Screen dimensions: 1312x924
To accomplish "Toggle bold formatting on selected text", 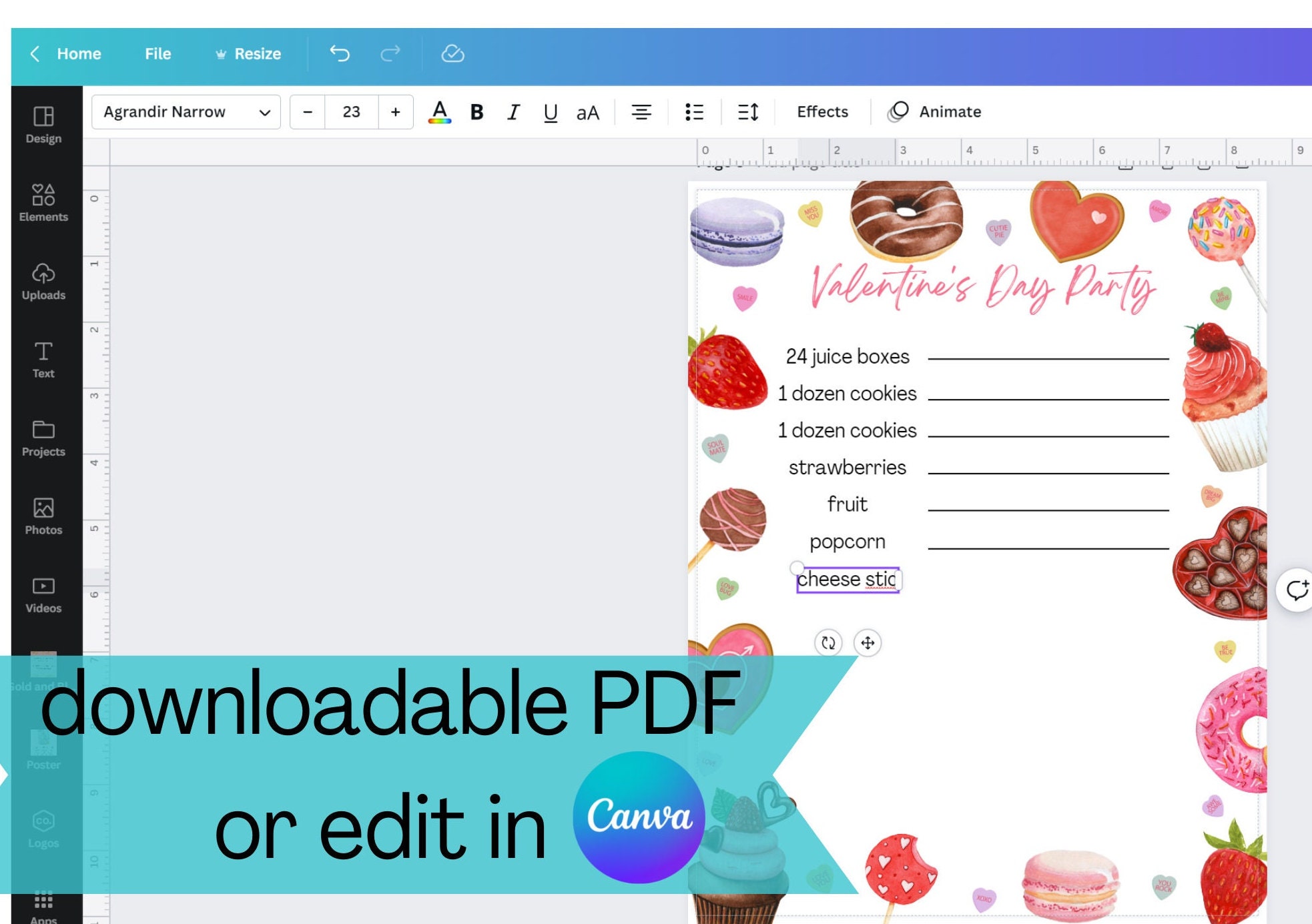I will coord(476,112).
